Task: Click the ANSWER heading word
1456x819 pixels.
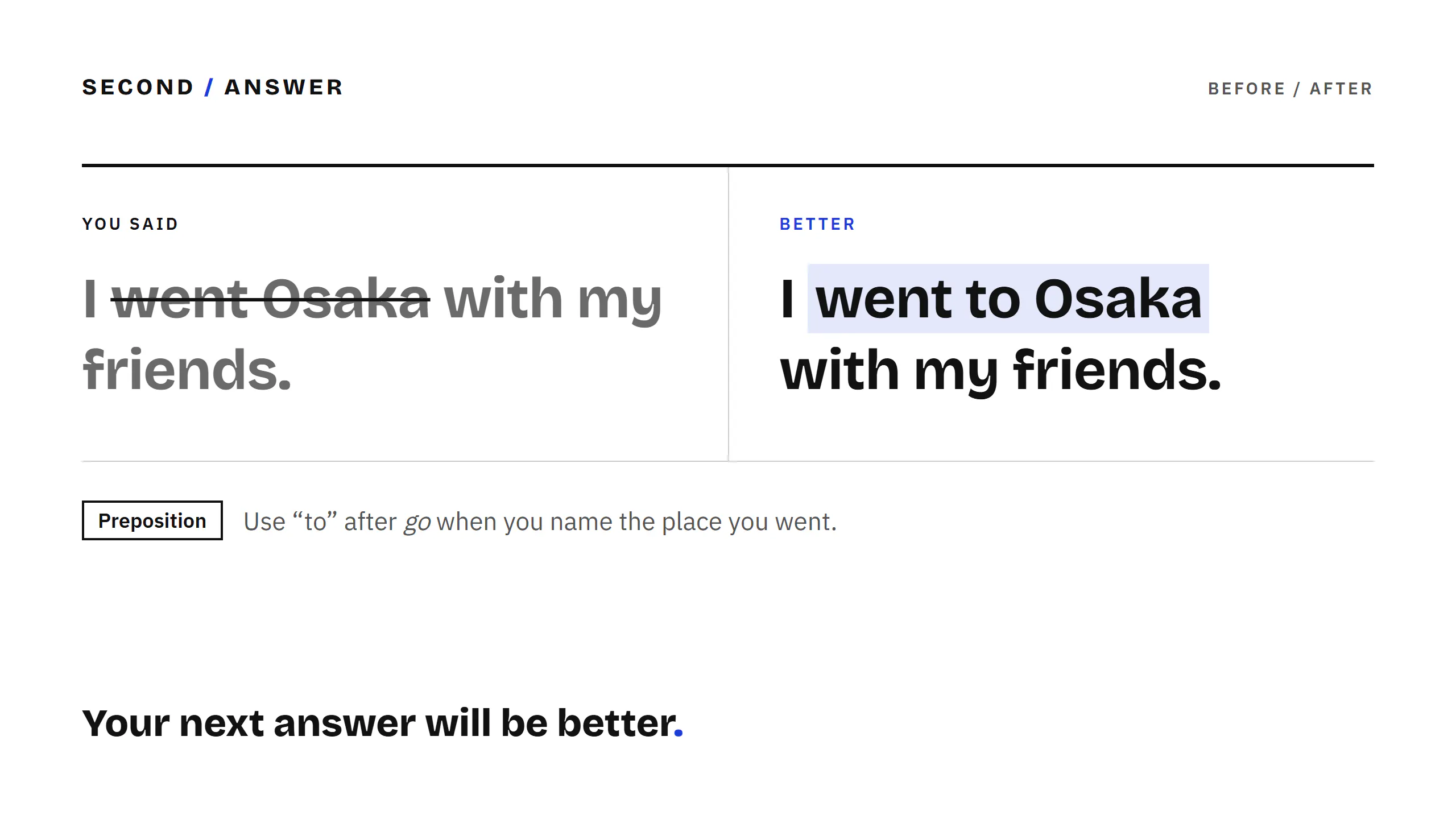Action: click(284, 88)
